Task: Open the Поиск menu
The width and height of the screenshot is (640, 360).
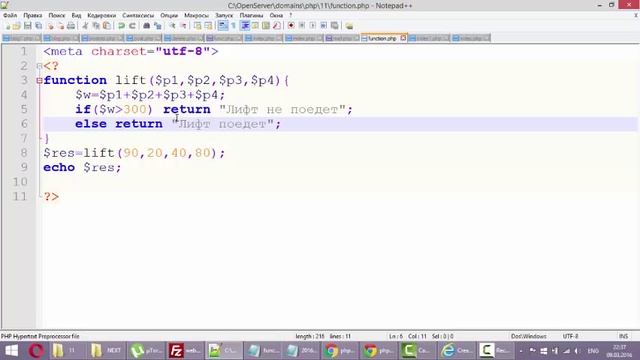Action: 57,15
